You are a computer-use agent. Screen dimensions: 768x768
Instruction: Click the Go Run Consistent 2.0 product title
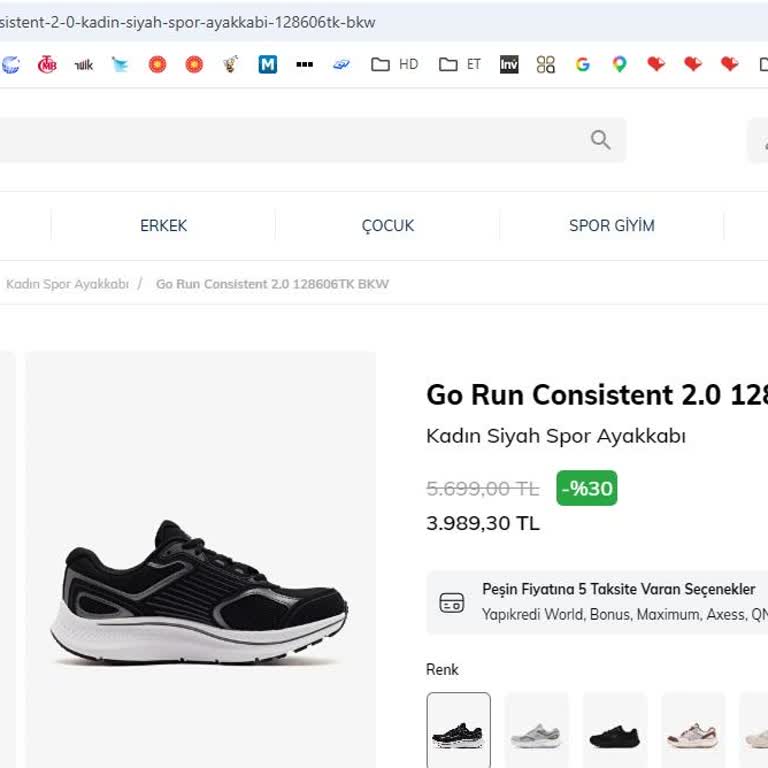pos(597,394)
